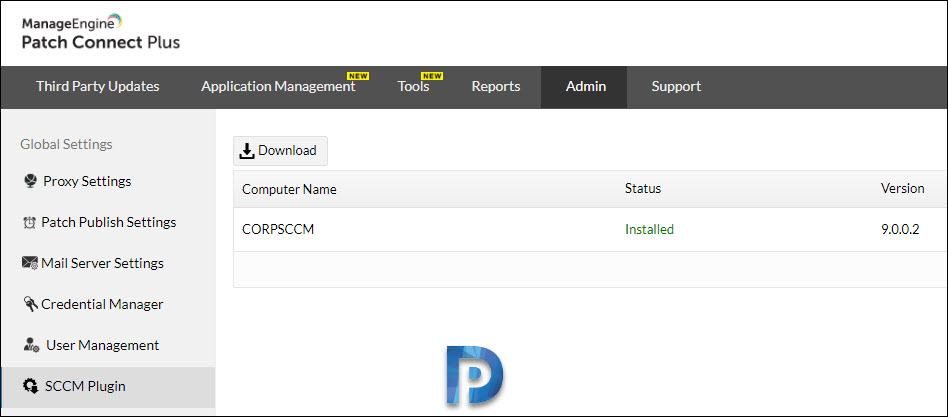Open the Application Management tab
Viewport: 948px width, 417px height.
[x=278, y=86]
